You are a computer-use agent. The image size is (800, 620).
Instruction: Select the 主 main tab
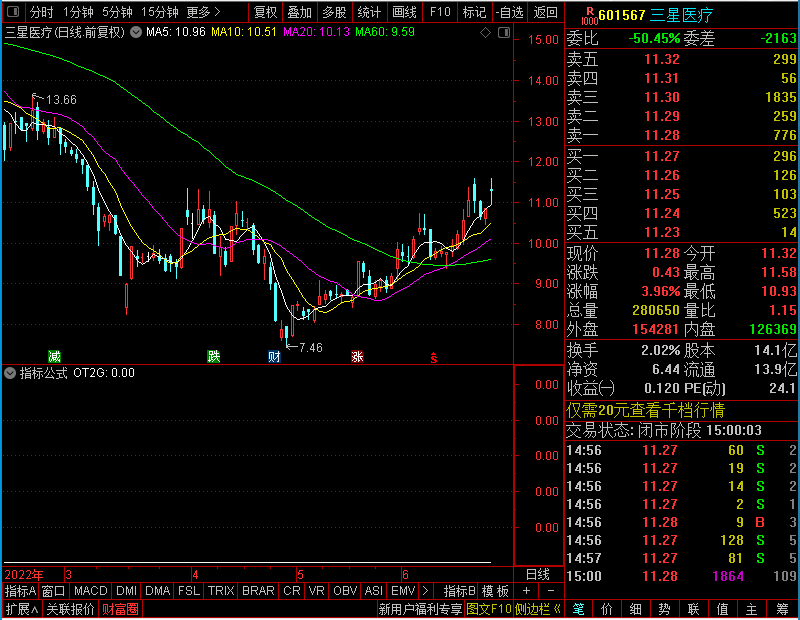751,609
